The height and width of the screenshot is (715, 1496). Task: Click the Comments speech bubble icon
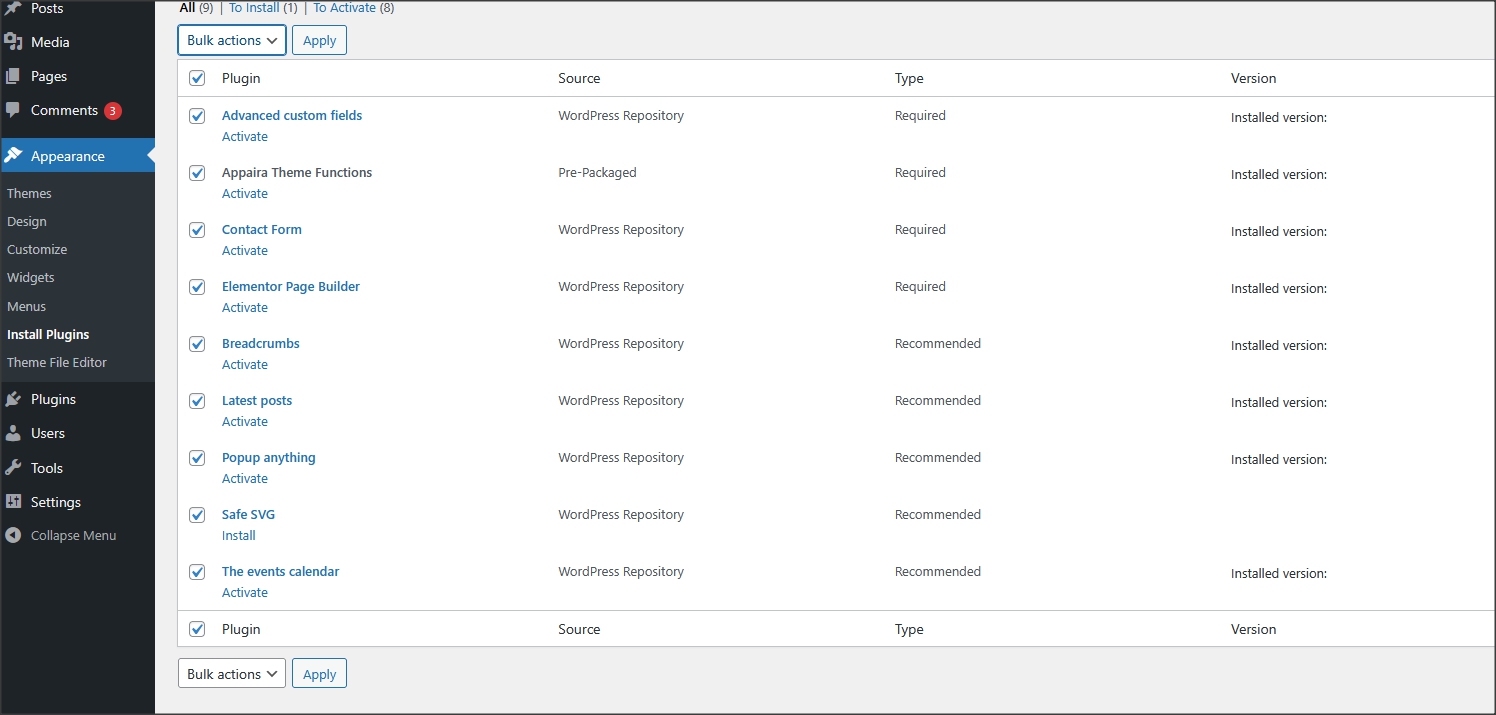pyautogui.click(x=13, y=110)
